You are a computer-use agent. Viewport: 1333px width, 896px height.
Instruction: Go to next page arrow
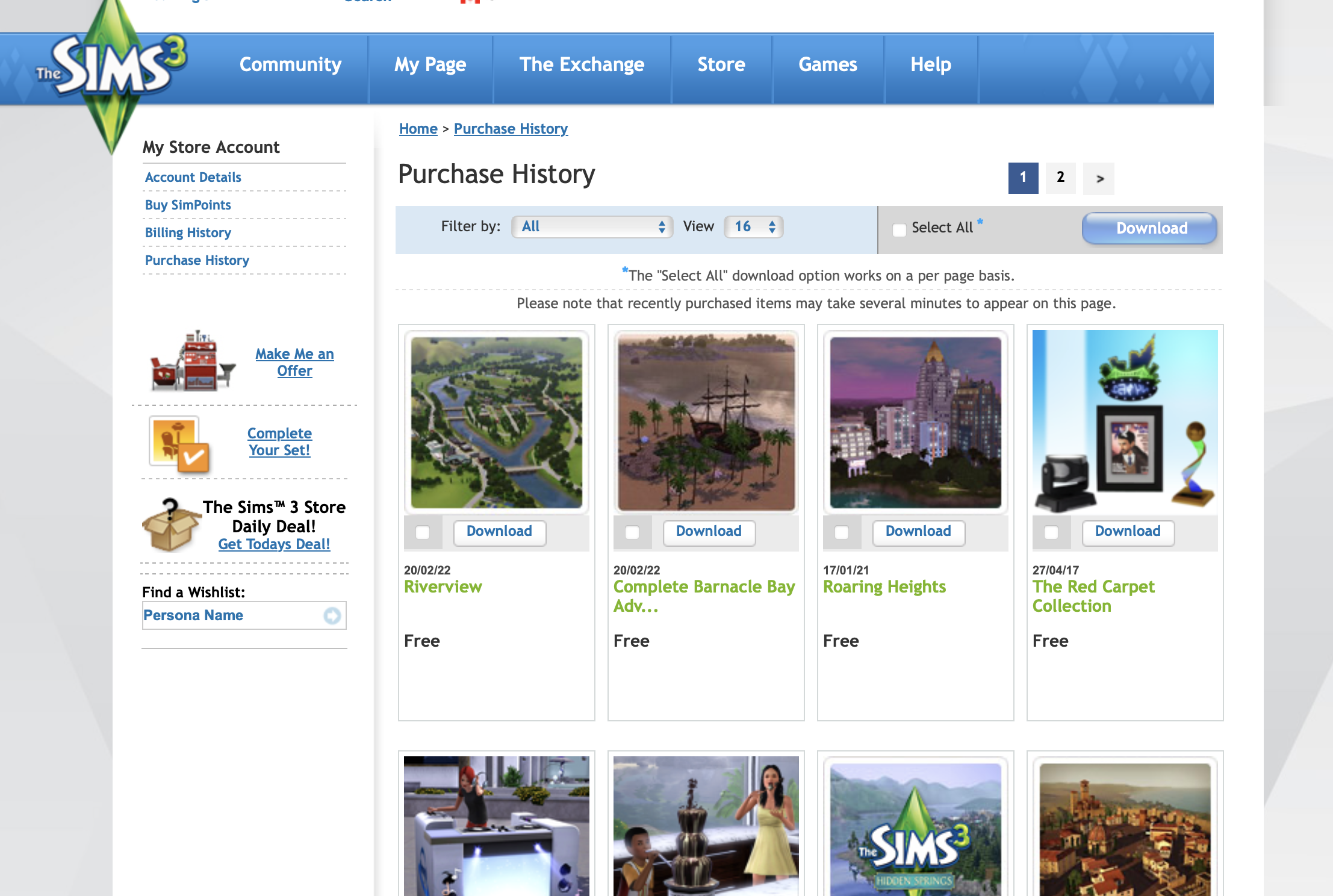1099,179
